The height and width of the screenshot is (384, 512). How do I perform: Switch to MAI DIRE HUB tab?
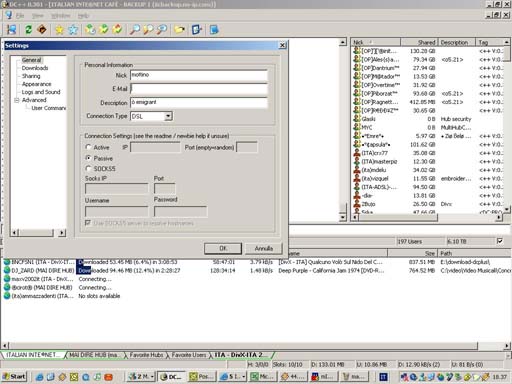pyautogui.click(x=94, y=355)
